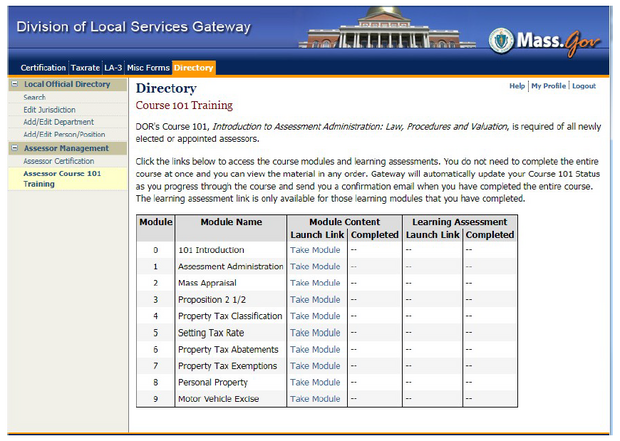This screenshot has height=441, width=620.
Task: Take Module for Property Tax Exemptions
Action: pyautogui.click(x=315, y=366)
